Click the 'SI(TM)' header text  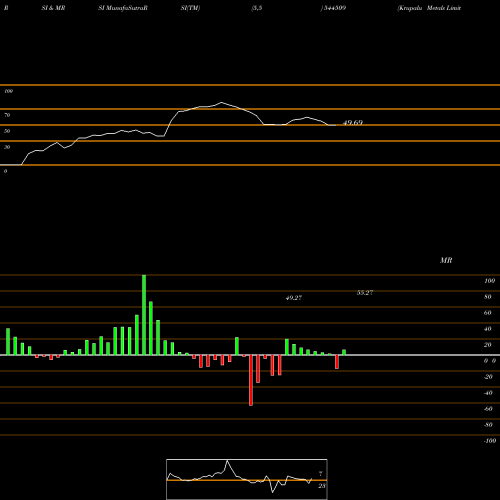click(x=190, y=8)
